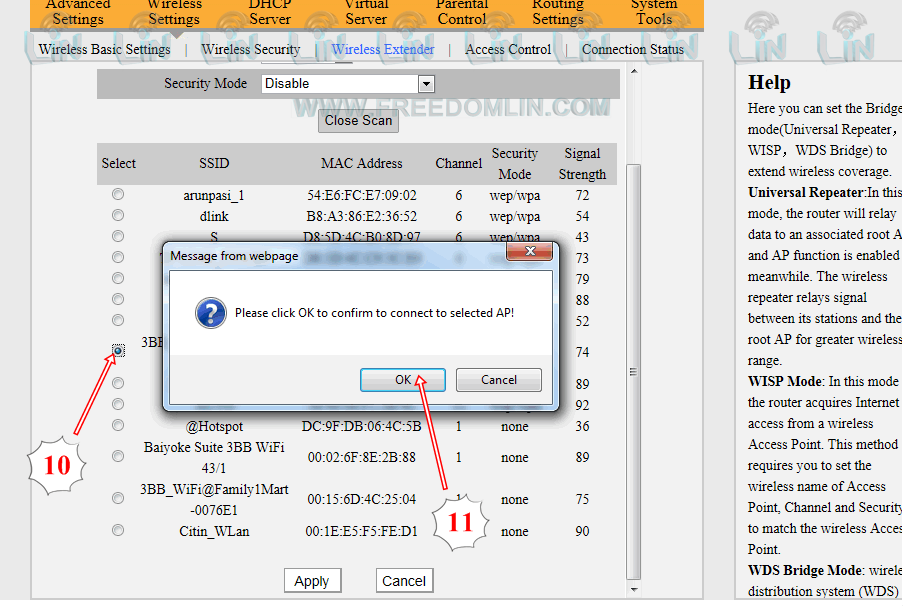This screenshot has height=606, width=903.
Task: Click the SSID column header
Action: pos(214,164)
